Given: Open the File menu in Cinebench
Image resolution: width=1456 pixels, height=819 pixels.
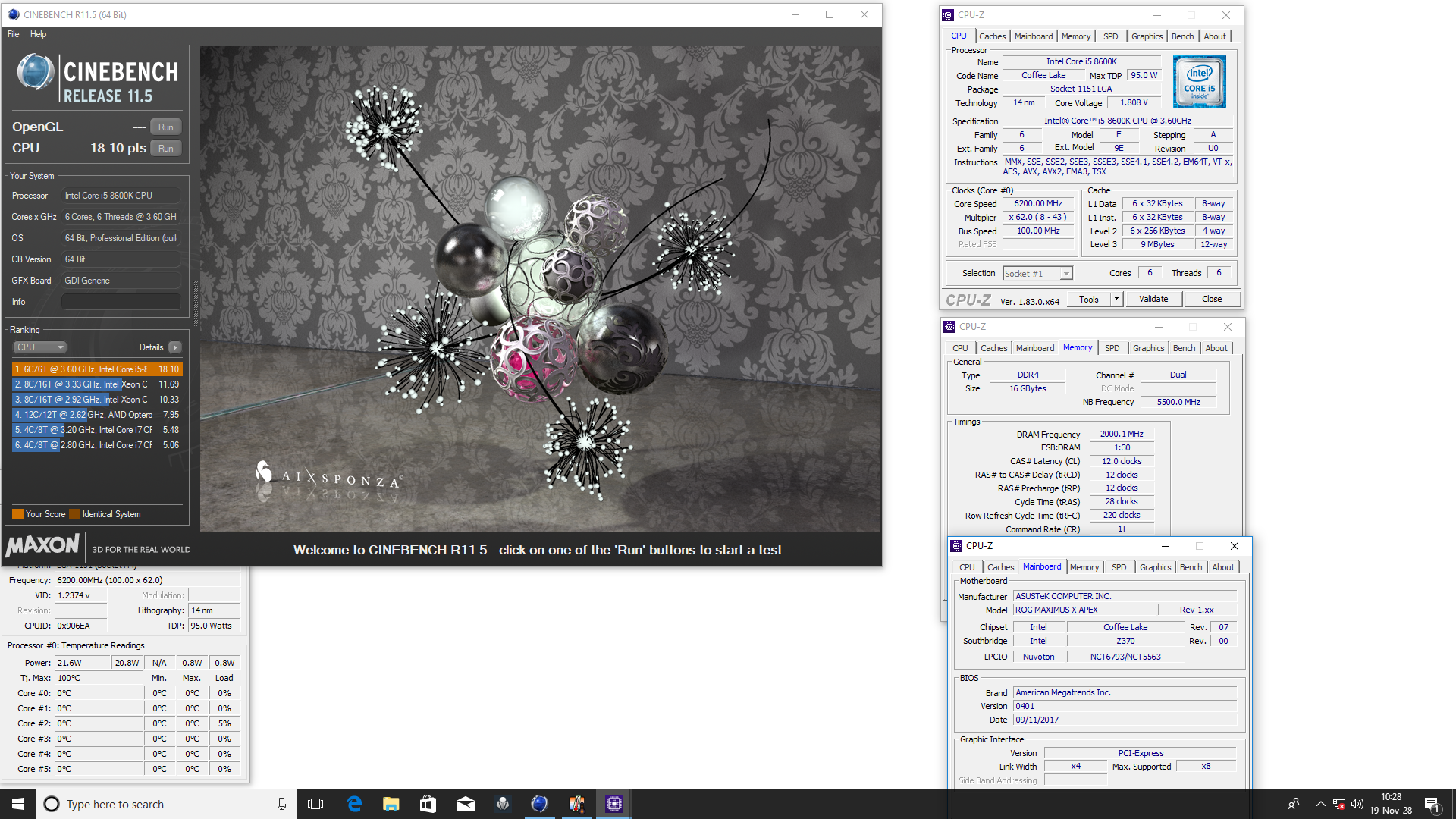Looking at the screenshot, I should [14, 34].
